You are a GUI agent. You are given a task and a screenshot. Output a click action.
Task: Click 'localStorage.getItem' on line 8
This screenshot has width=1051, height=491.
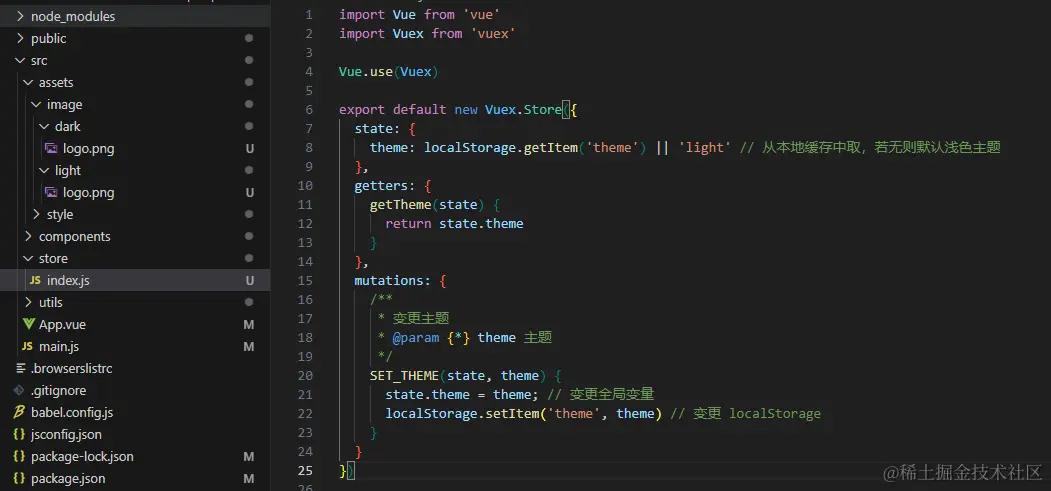(x=501, y=147)
